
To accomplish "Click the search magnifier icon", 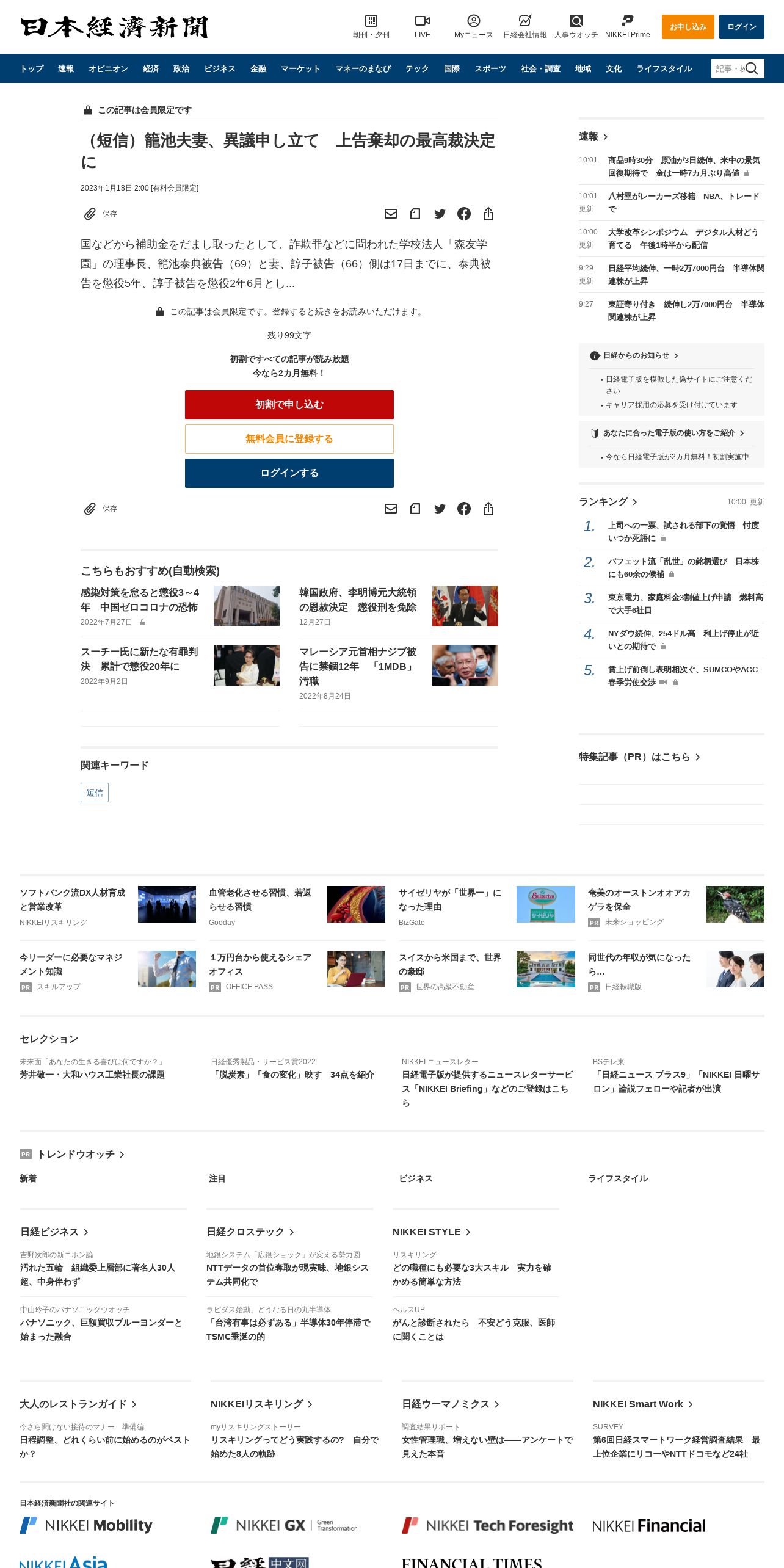I will (x=752, y=68).
